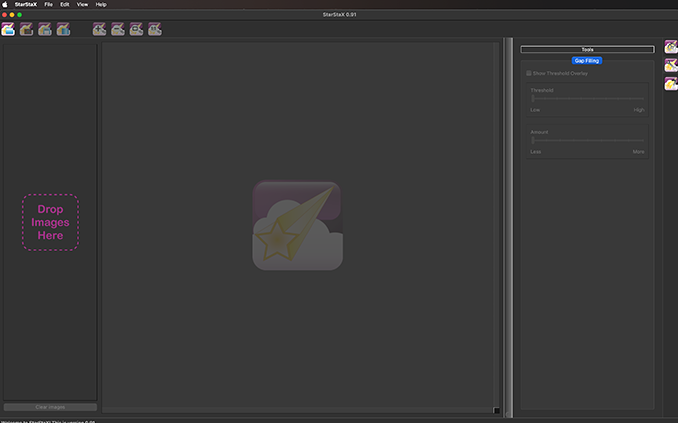Select the Gap Filling tab
The height and width of the screenshot is (423, 678).
586,61
